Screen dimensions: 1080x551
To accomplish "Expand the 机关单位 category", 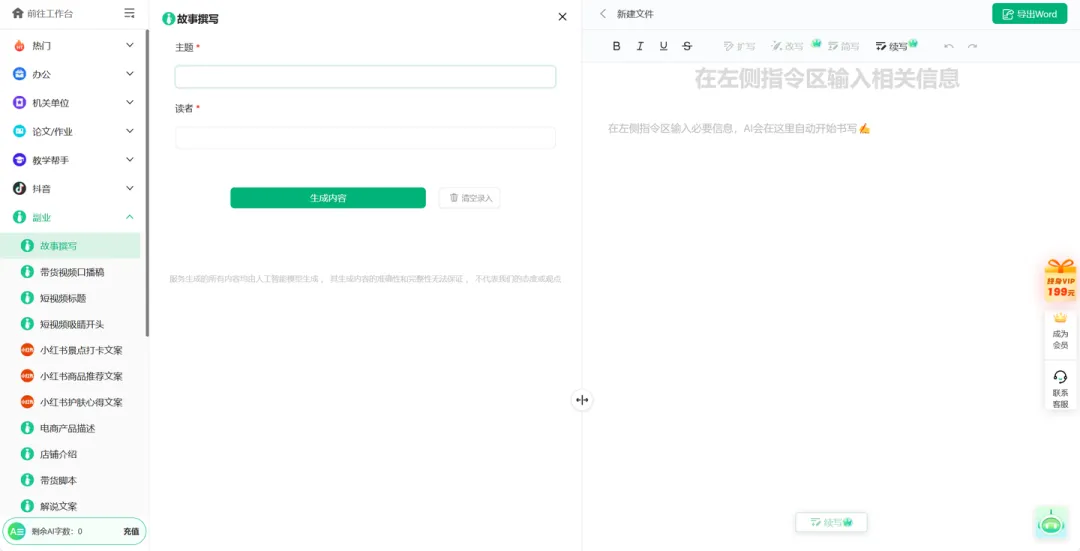I will click(129, 103).
